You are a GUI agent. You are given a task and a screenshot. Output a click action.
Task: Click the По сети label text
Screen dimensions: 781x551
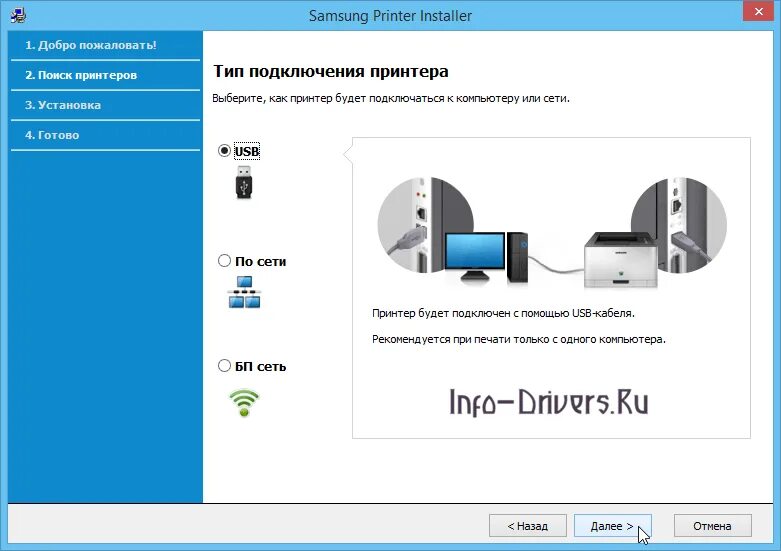click(x=260, y=262)
